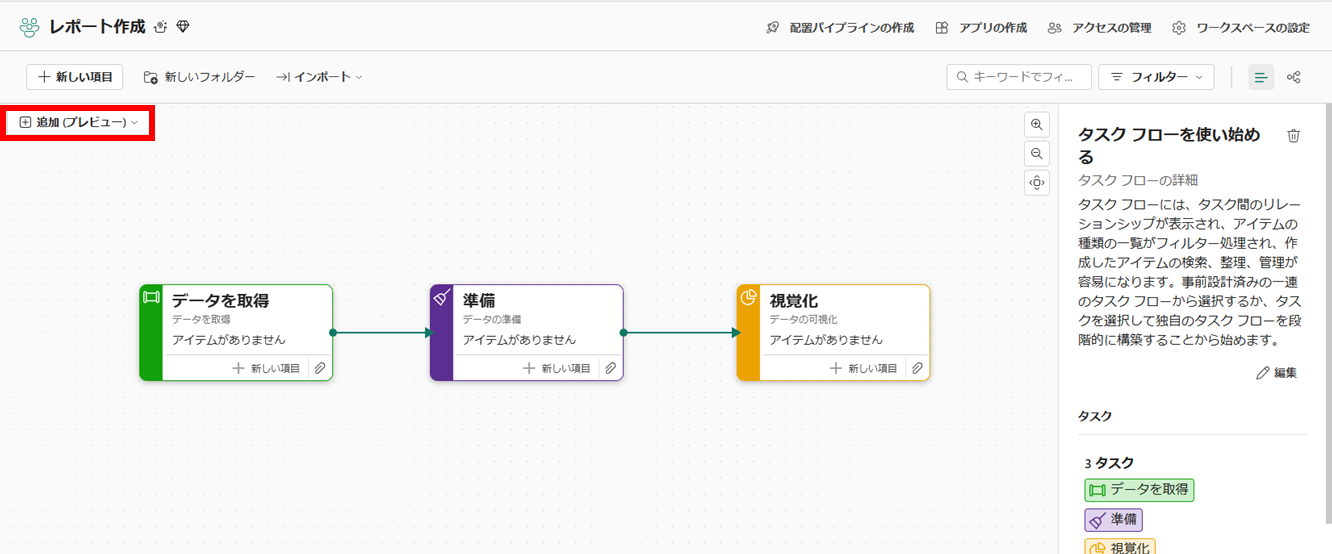
Task: Click the 編集 pencil link
Action: click(x=1277, y=373)
